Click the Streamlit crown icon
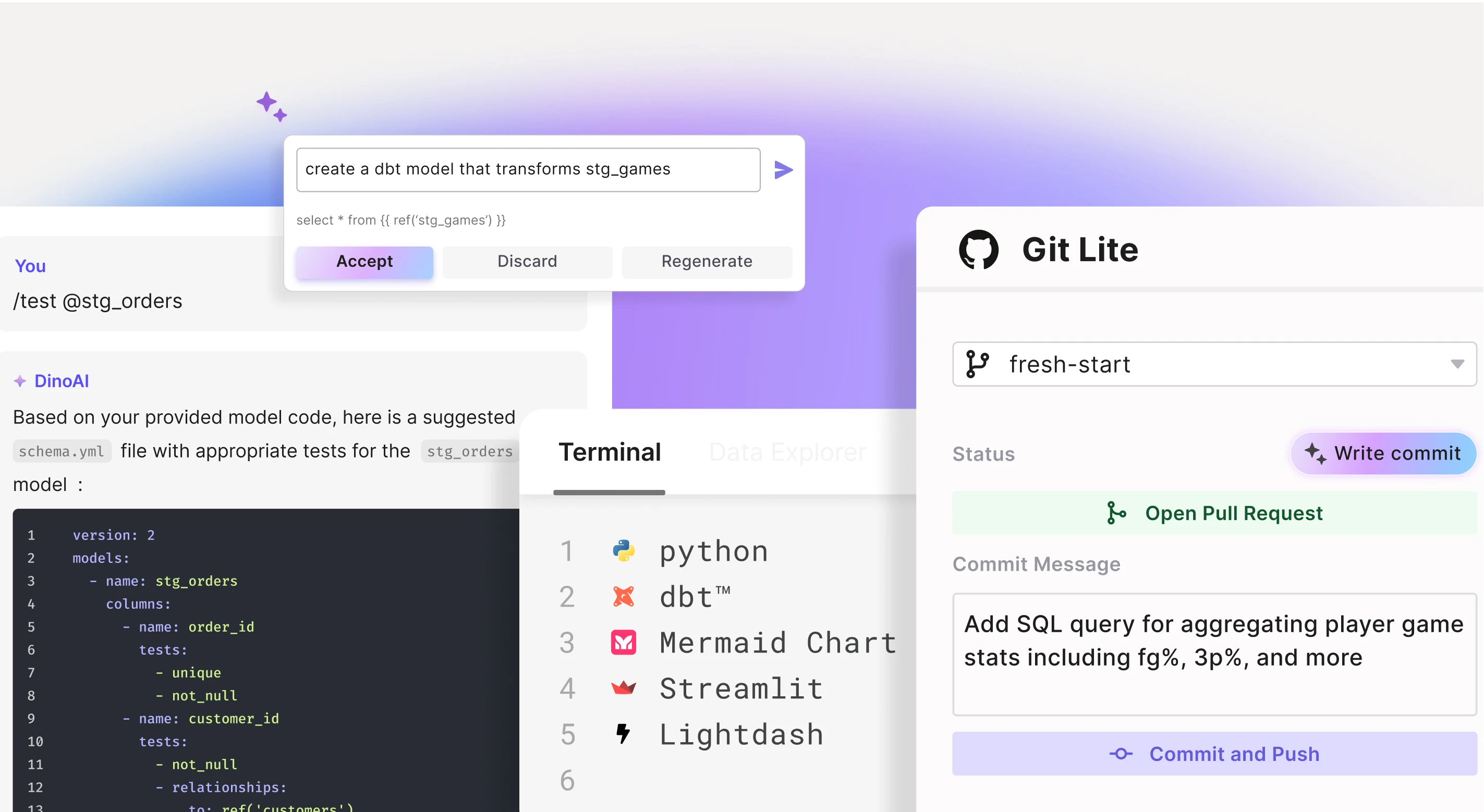The height and width of the screenshot is (812, 1484). (623, 687)
